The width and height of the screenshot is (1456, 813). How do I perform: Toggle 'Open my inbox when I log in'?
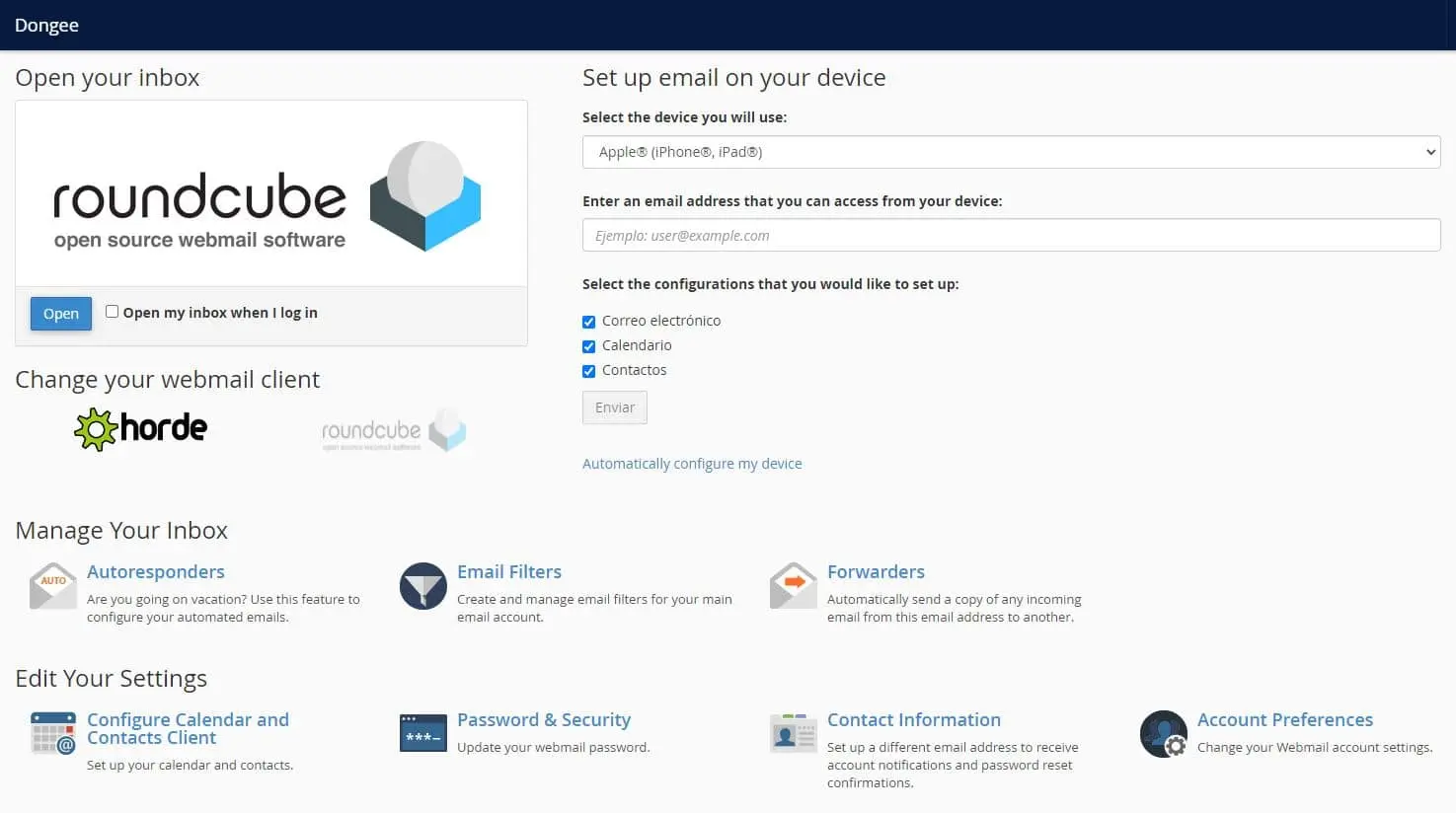tap(113, 312)
